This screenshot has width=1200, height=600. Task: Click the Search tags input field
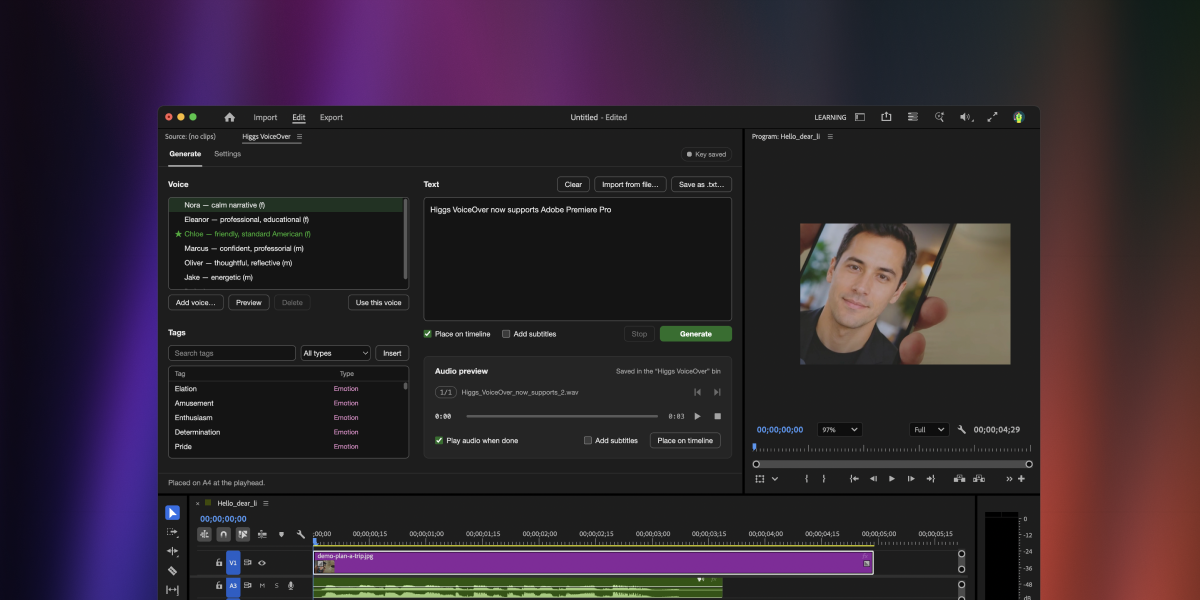coord(232,353)
